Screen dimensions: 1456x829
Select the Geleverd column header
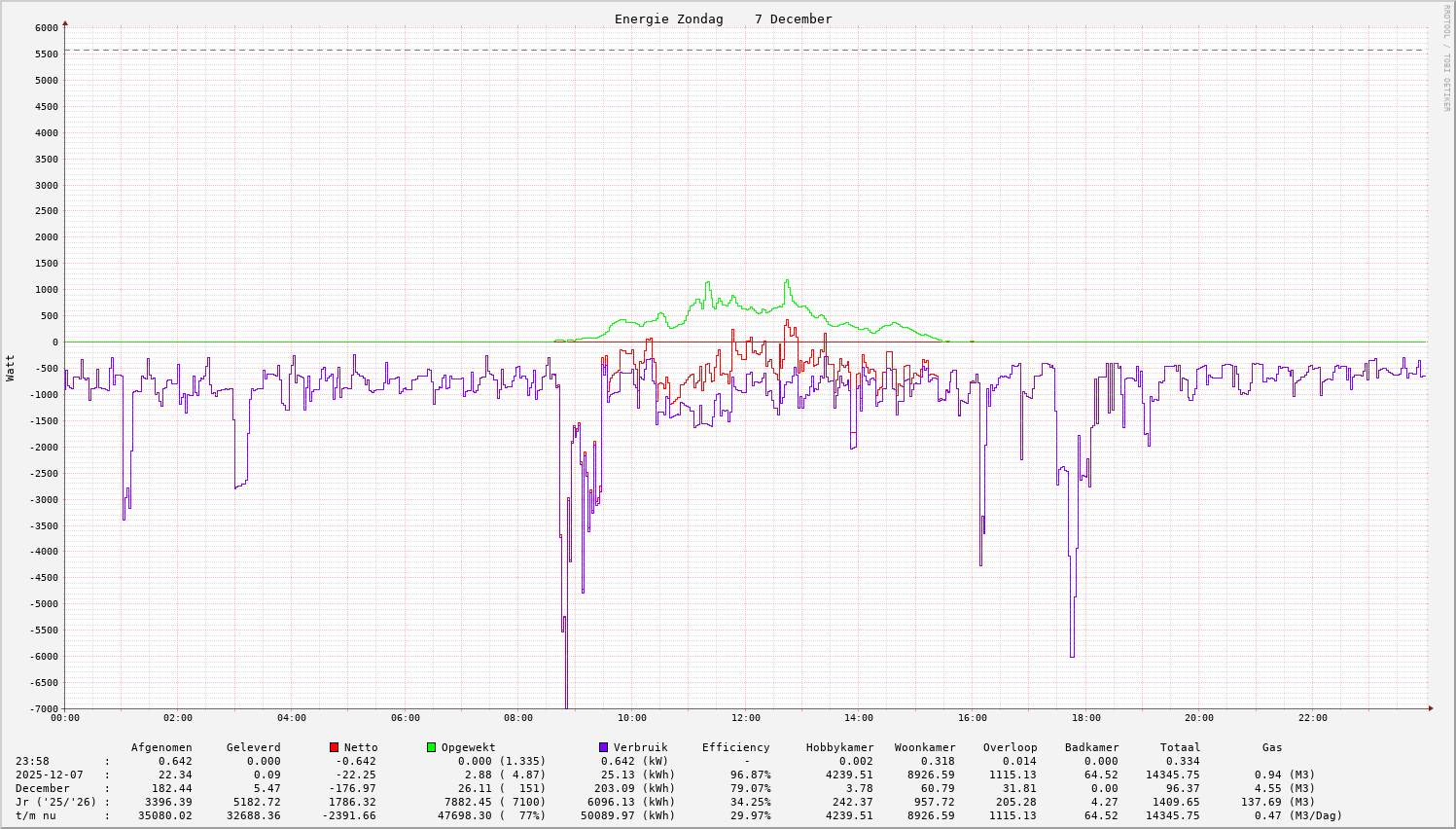(253, 747)
